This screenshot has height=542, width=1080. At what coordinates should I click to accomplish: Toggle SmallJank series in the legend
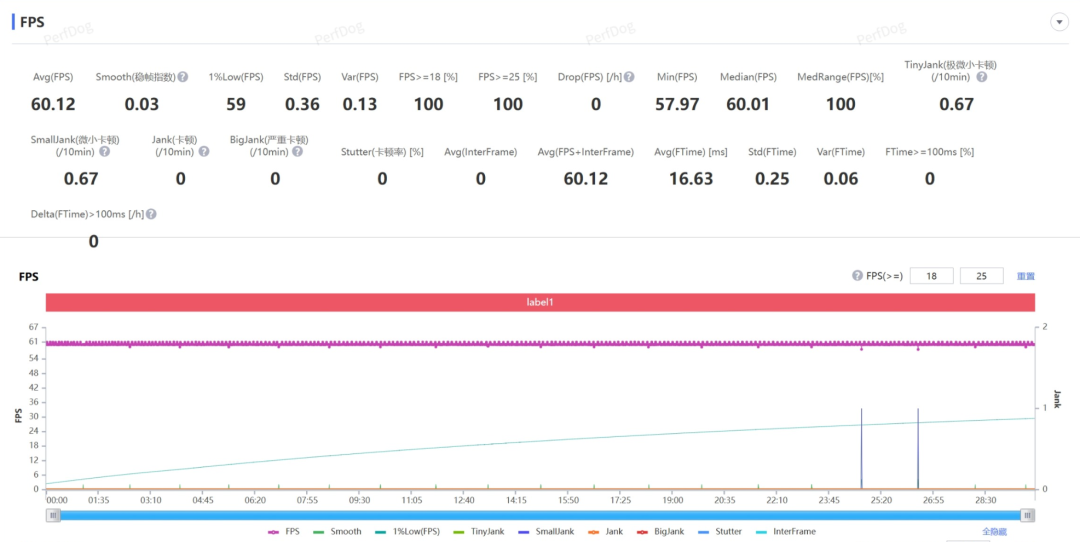545,532
